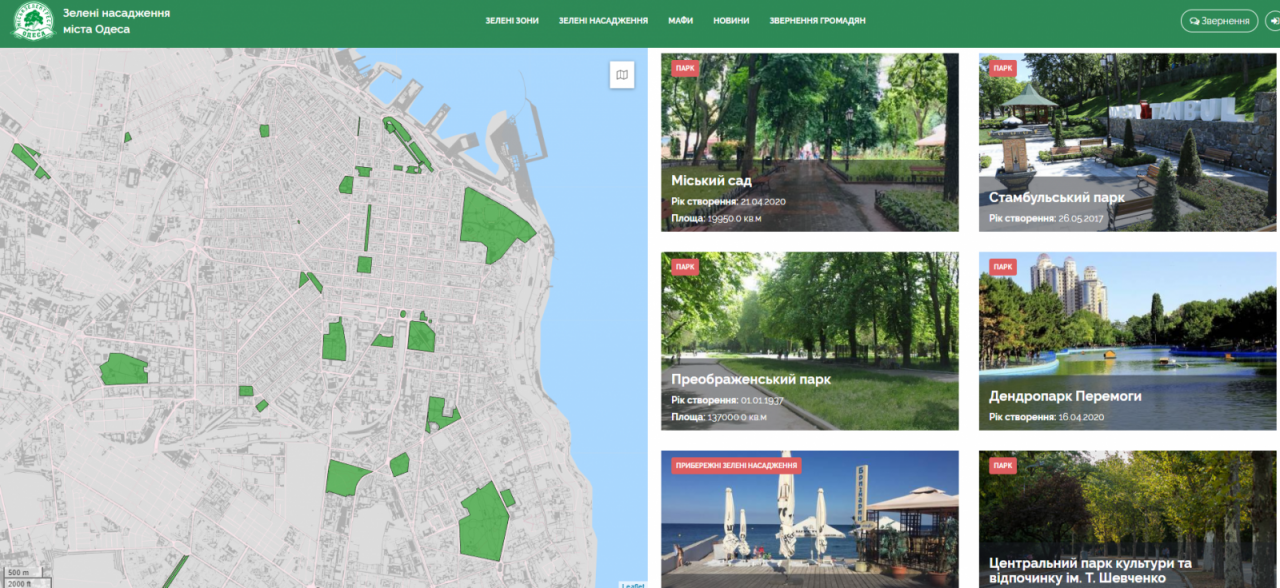This screenshot has height=588, width=1280.
Task: Click the chat bubbles icon in Звернення button
Action: pos(1194,21)
